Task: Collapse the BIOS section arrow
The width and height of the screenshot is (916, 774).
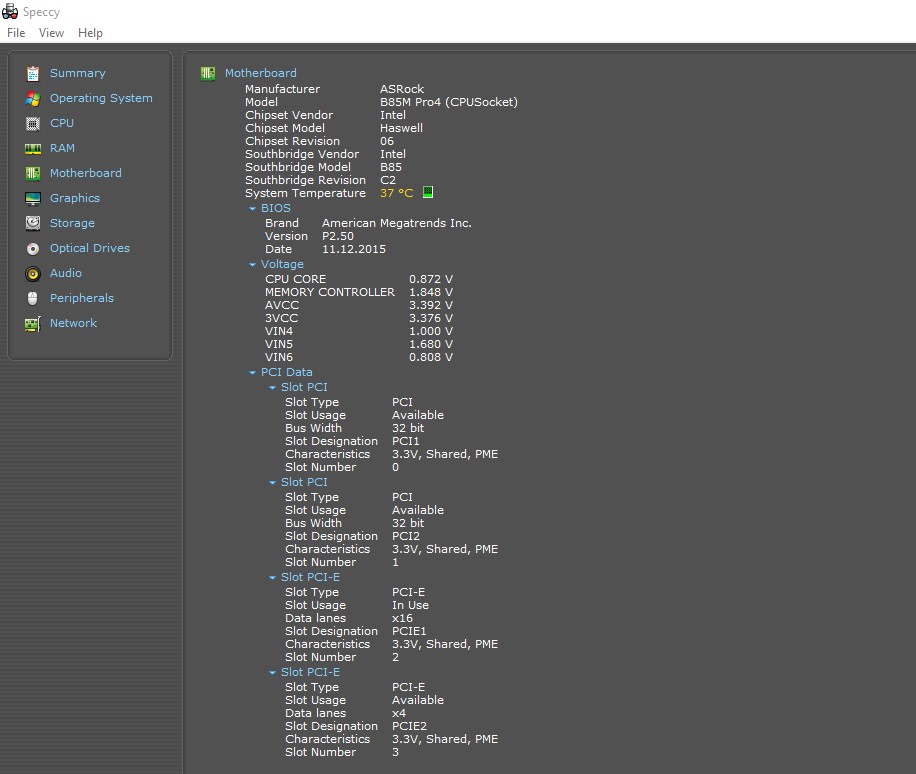Action: pyautogui.click(x=252, y=209)
